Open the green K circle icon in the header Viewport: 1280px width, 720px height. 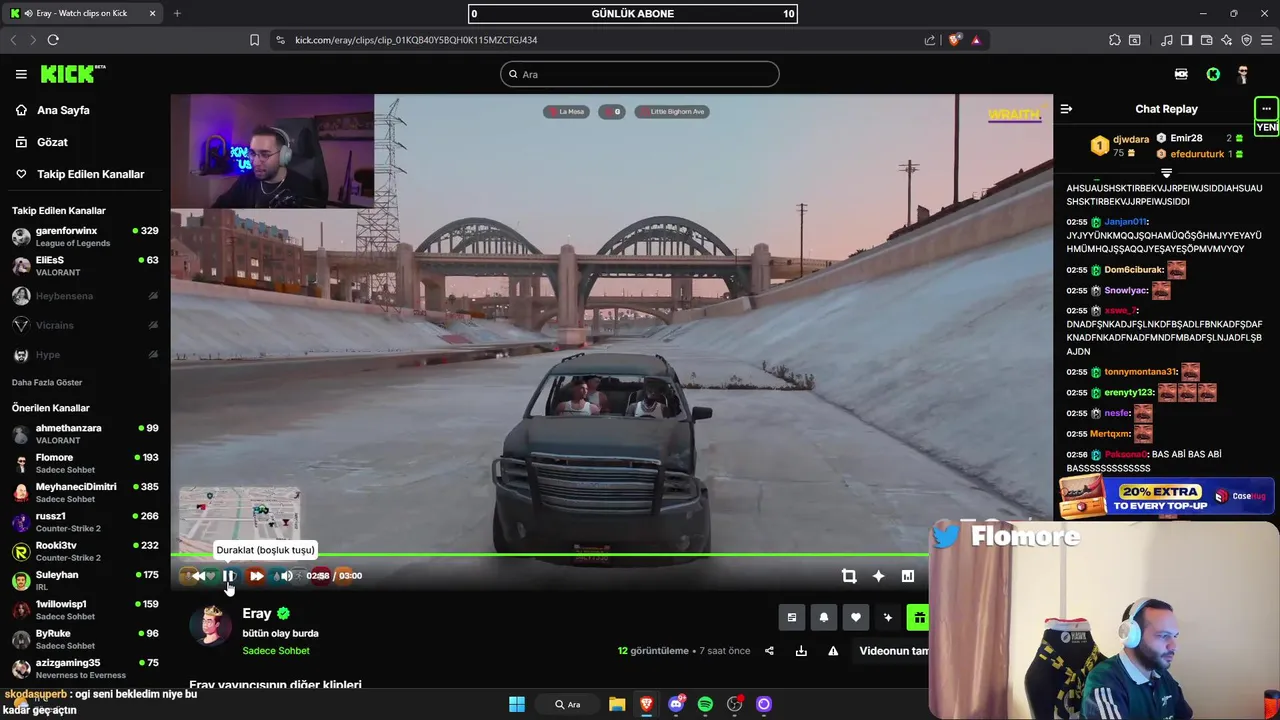[1213, 74]
